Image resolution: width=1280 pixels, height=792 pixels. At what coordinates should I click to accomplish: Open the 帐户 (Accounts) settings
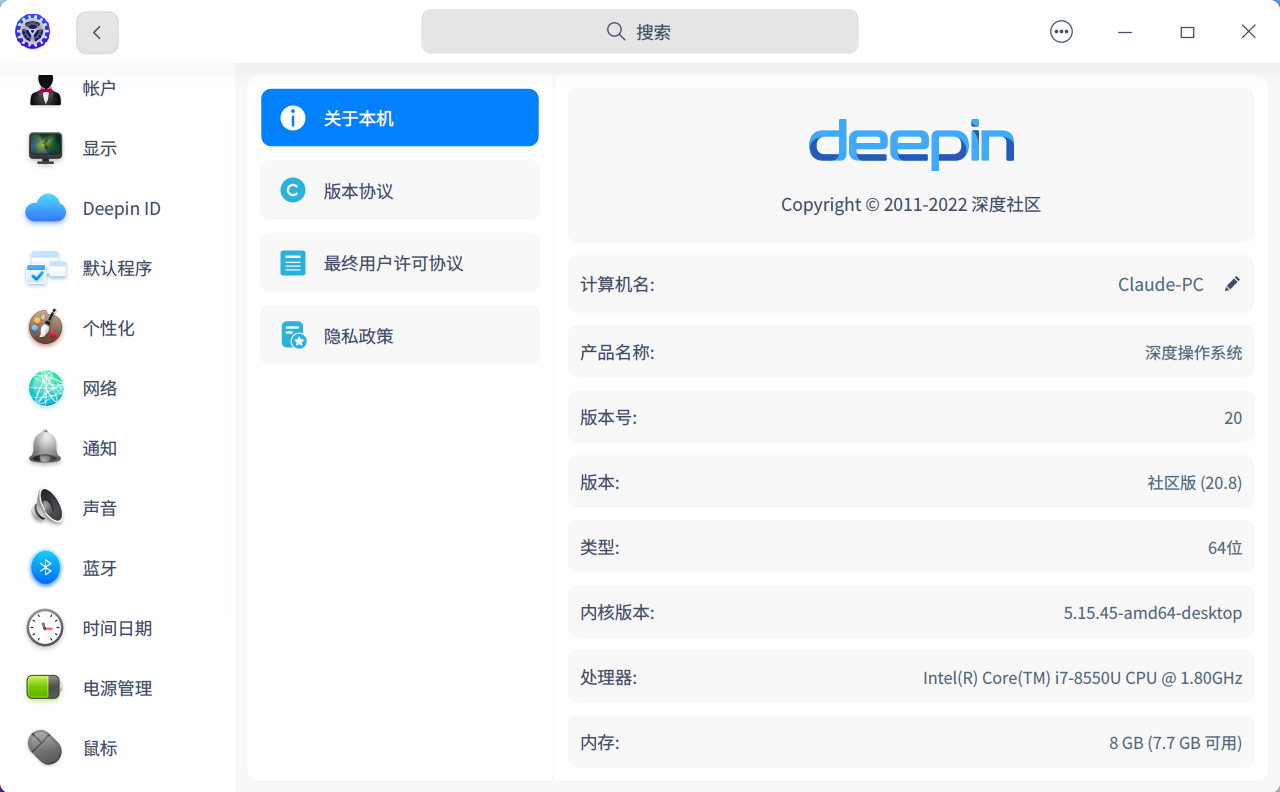tap(99, 88)
